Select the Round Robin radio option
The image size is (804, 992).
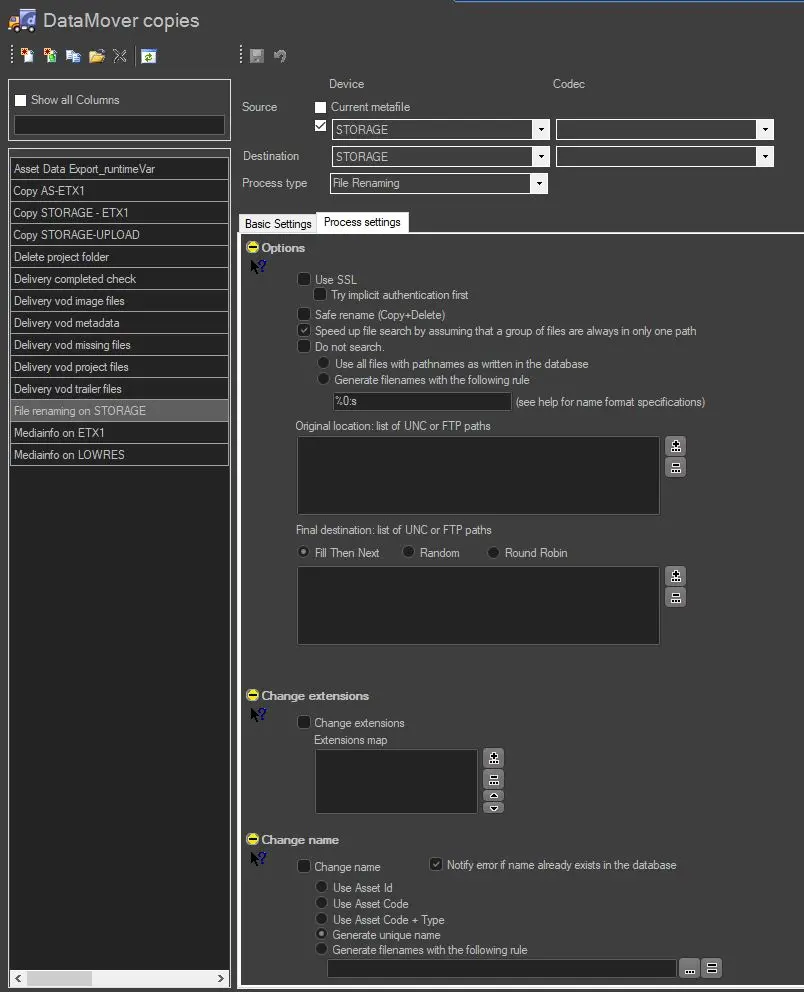tap(494, 553)
